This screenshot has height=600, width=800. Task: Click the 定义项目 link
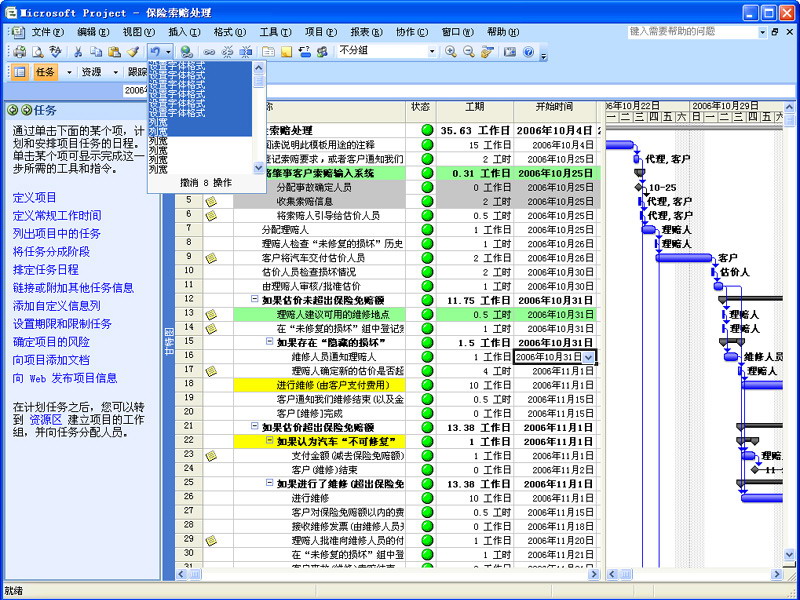point(34,198)
